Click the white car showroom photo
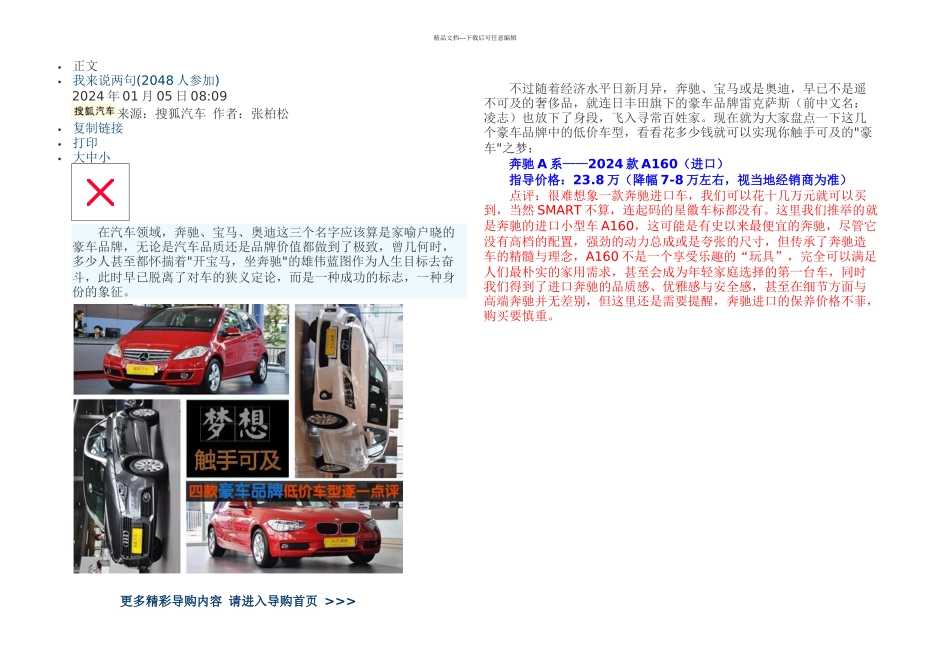Screen dimensions: 950x672 coord(349,391)
